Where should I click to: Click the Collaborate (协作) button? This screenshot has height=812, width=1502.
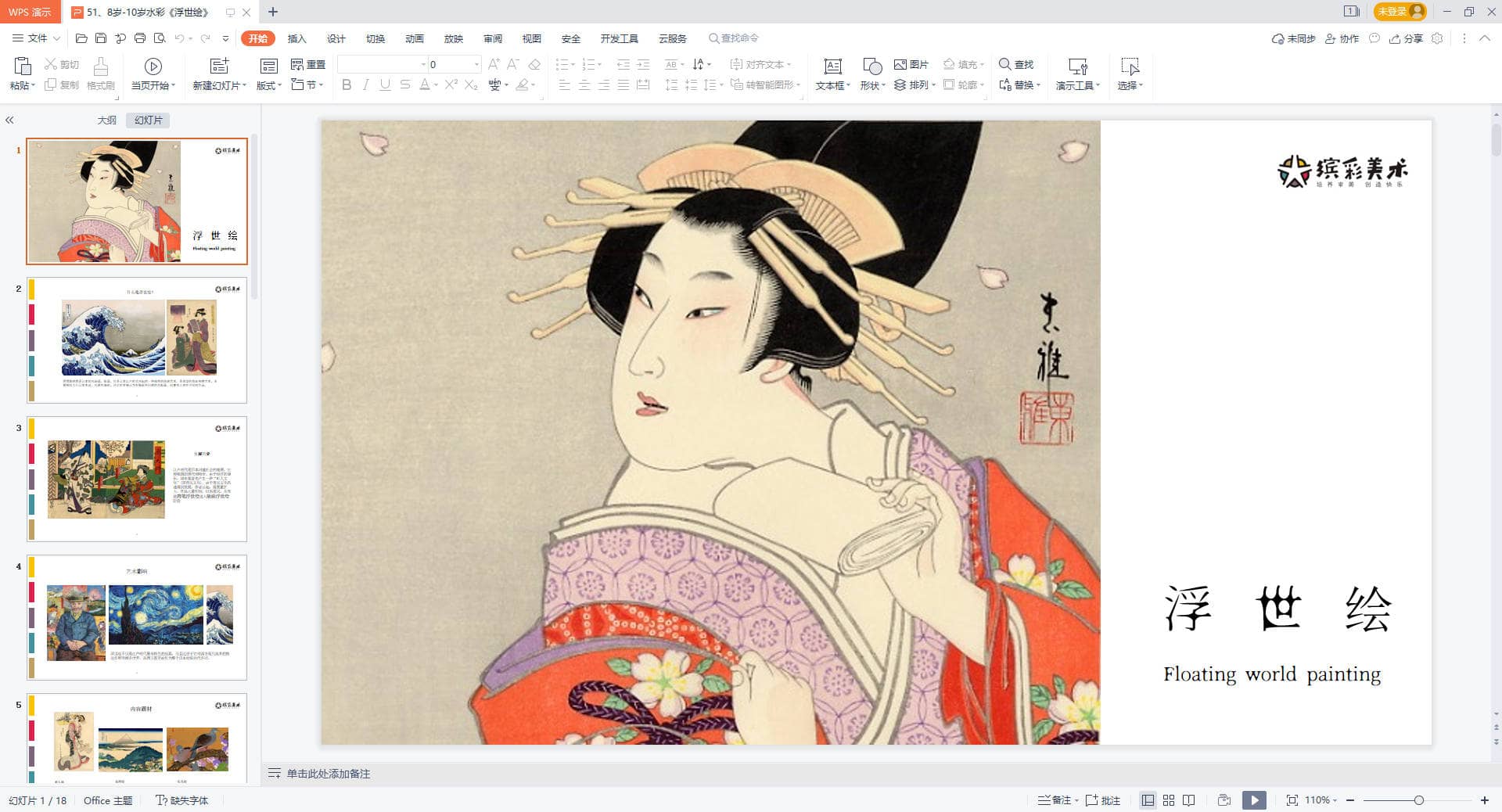click(x=1342, y=38)
